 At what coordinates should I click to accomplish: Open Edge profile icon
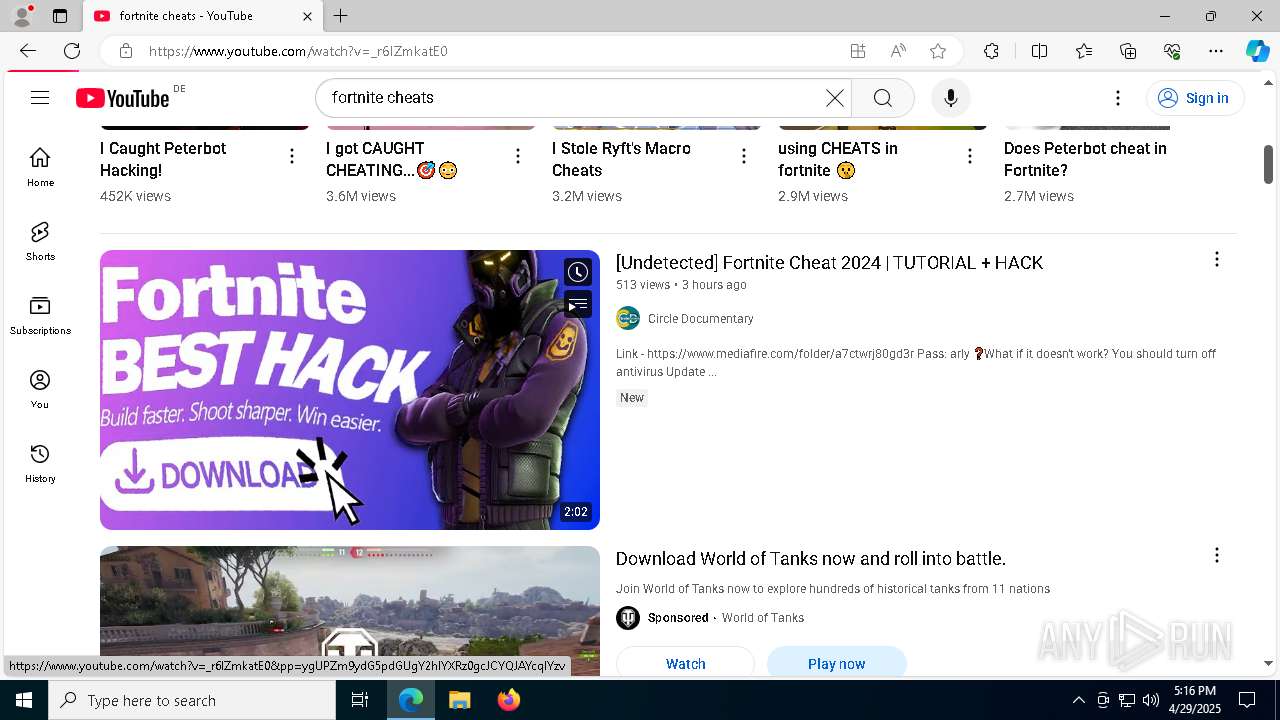(x=22, y=16)
